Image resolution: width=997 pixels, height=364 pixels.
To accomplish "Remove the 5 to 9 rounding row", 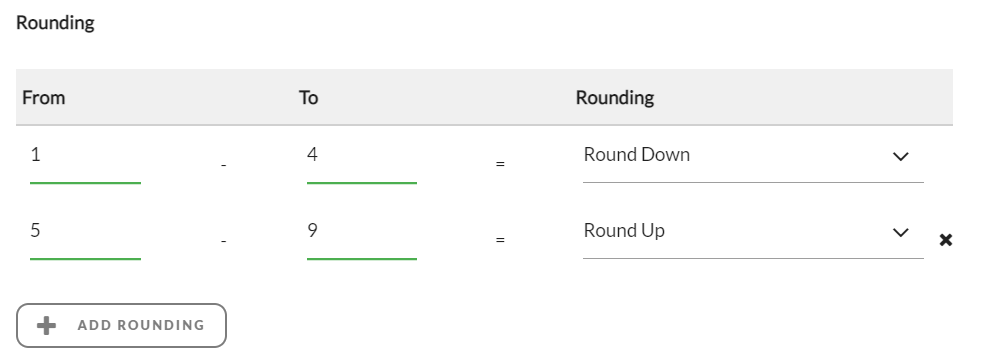I will click(945, 240).
